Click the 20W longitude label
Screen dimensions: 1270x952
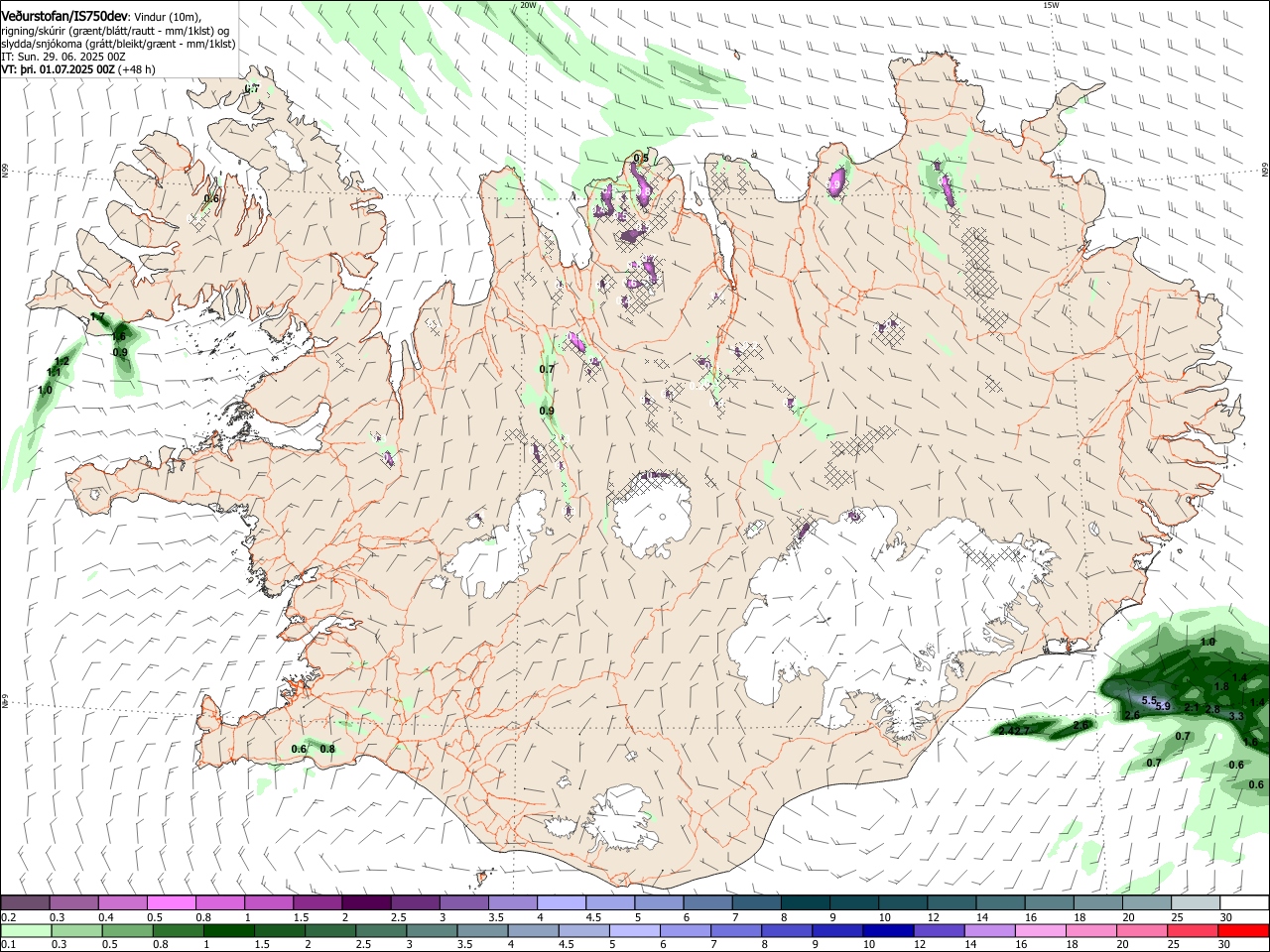click(527, 5)
